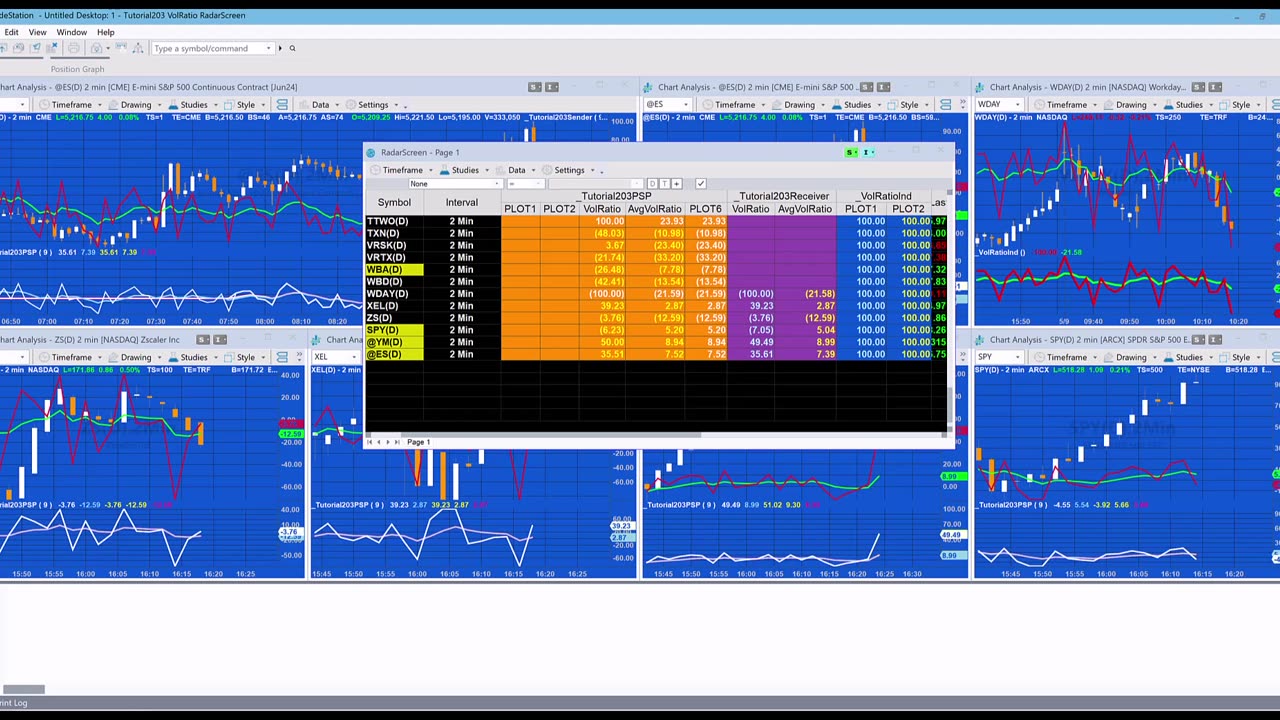The height and width of the screenshot is (720, 1280).
Task: Click the layout icon in second @ES chart
Action: tap(946, 104)
